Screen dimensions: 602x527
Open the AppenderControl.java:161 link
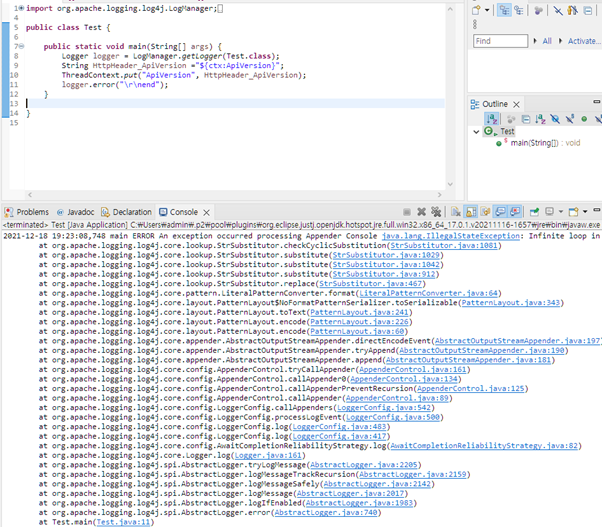coord(412,369)
